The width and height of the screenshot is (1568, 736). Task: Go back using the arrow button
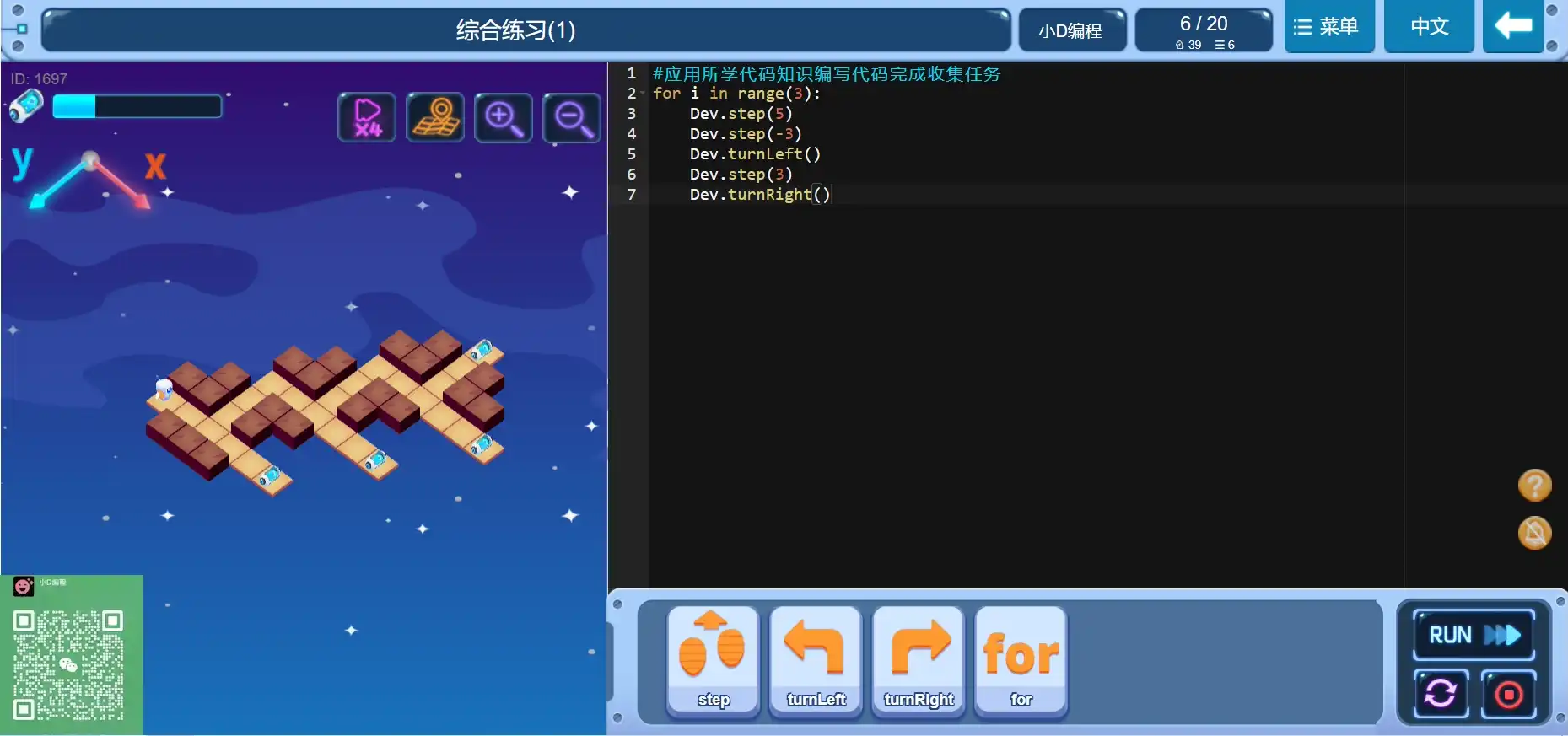(x=1513, y=27)
